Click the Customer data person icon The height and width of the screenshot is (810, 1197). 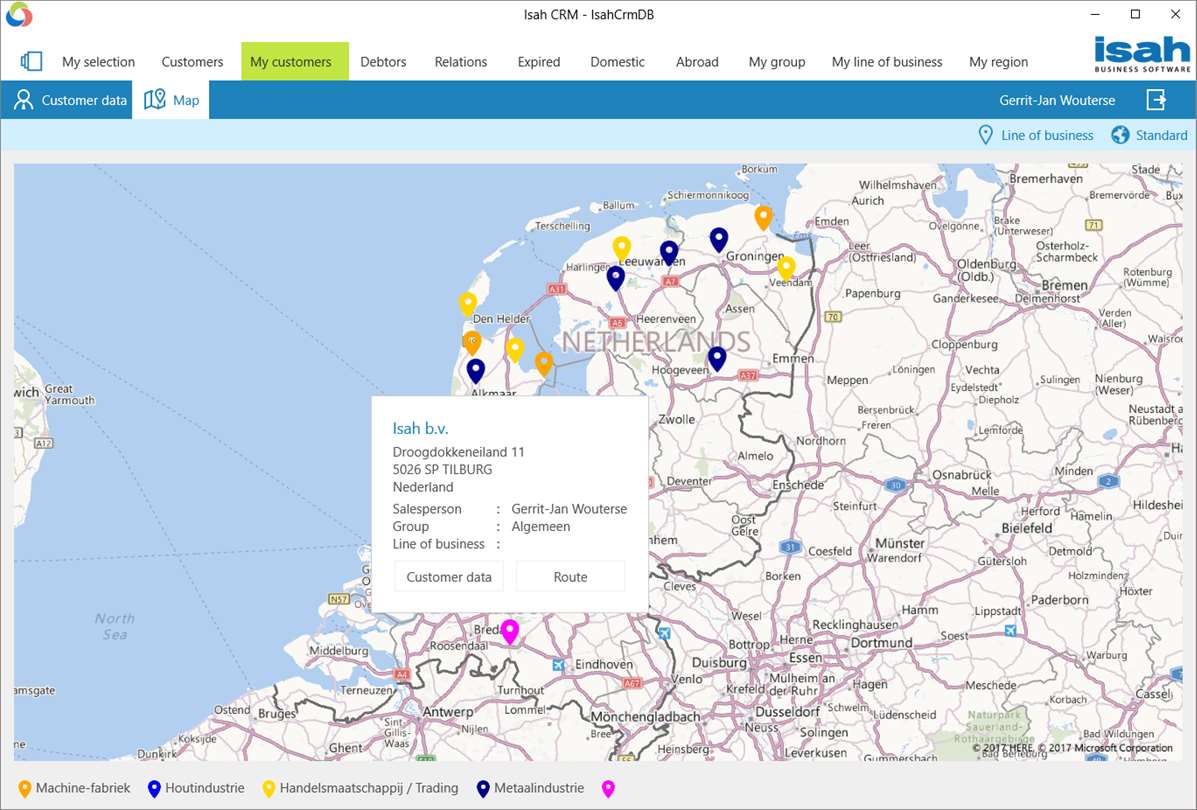coord(24,100)
